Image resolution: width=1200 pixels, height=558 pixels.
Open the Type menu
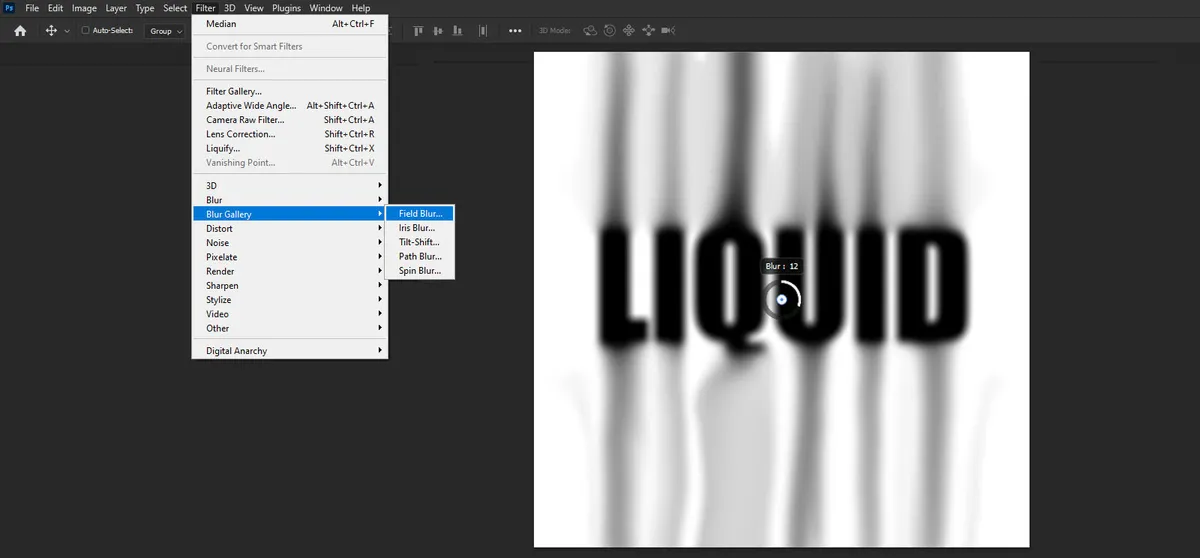145,8
